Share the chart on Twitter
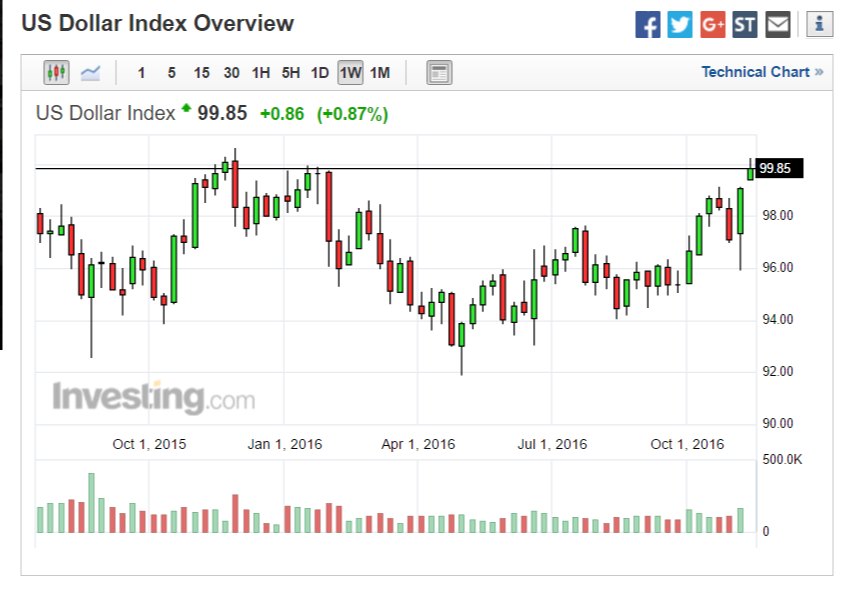Viewport: 852px width, 598px height. click(680, 24)
